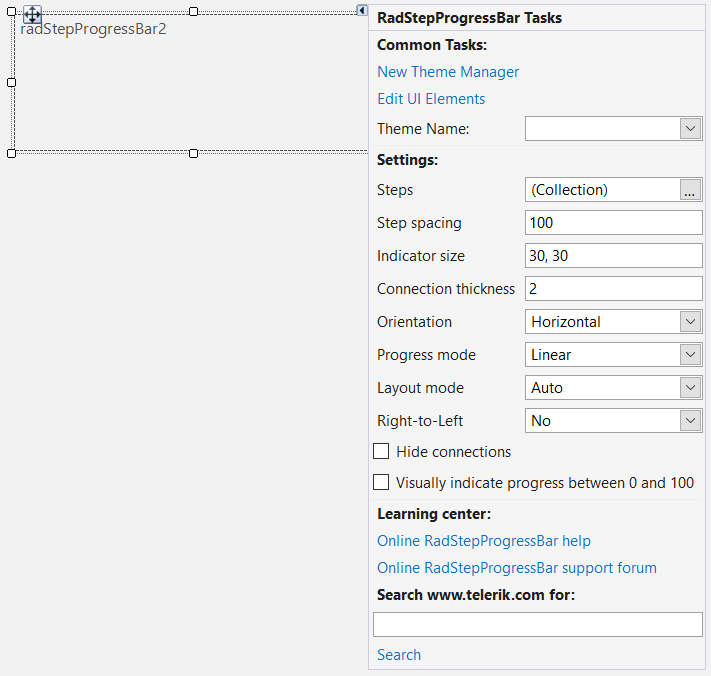Click the Step spacing label

point(419,223)
